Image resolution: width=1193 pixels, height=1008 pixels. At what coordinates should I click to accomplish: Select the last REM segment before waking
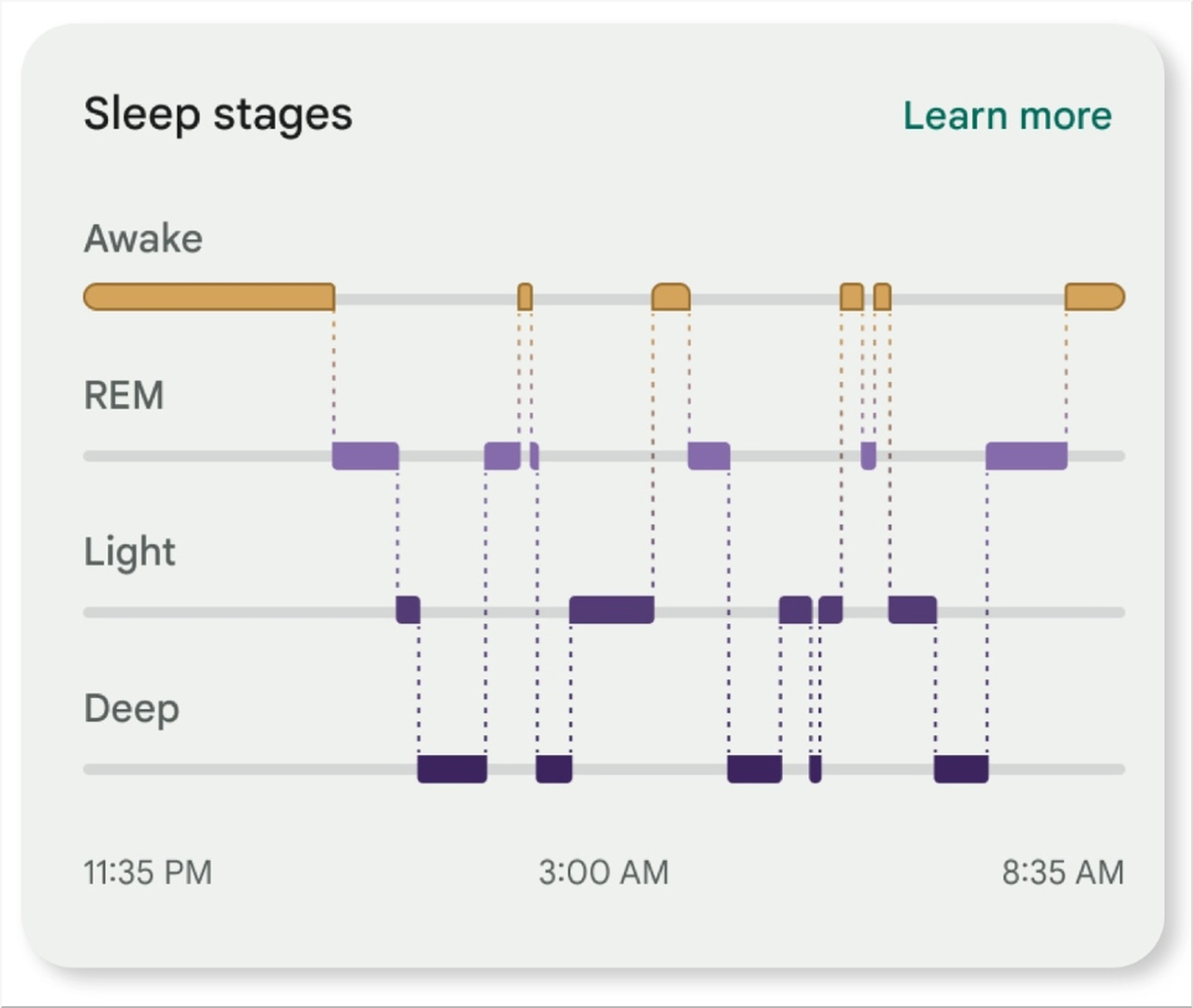coord(1026,456)
